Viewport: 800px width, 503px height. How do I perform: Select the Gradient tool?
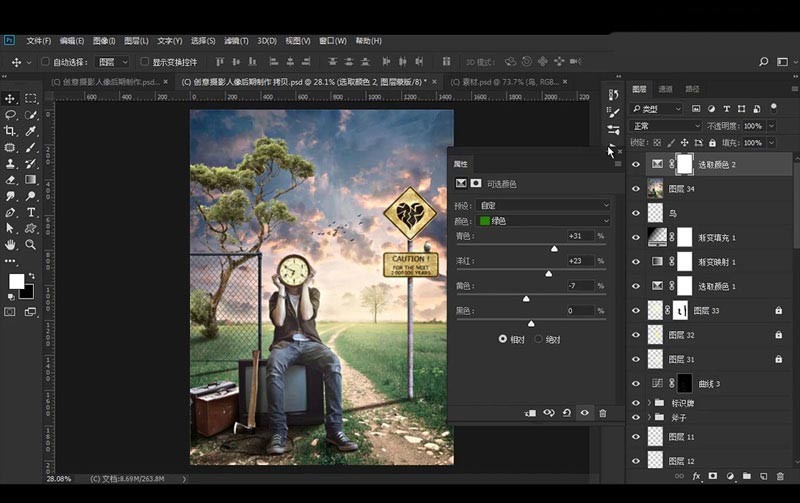click(31, 180)
